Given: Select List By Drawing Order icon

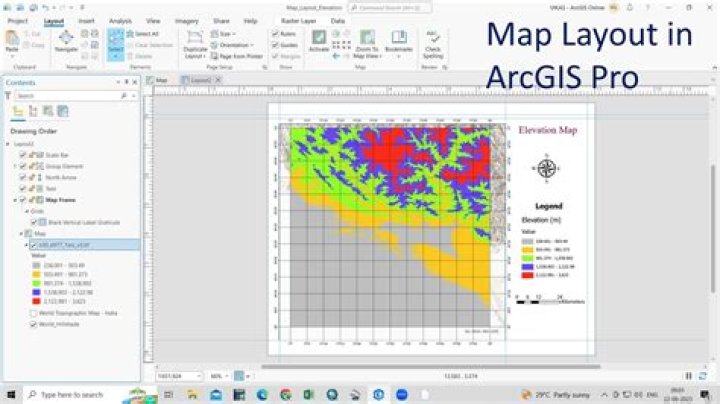Looking at the screenshot, I should coord(18,111).
